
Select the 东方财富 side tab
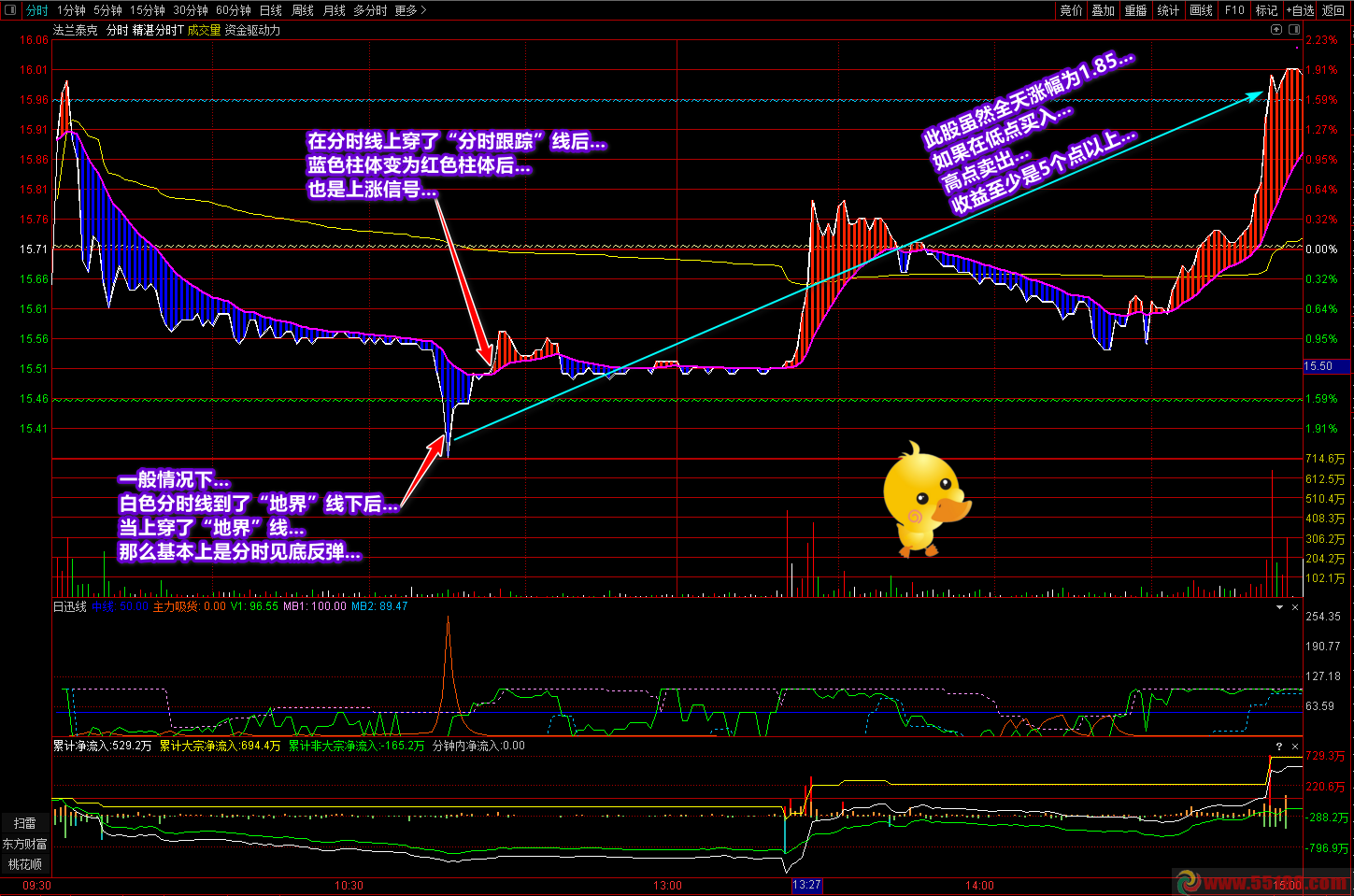click(24, 844)
